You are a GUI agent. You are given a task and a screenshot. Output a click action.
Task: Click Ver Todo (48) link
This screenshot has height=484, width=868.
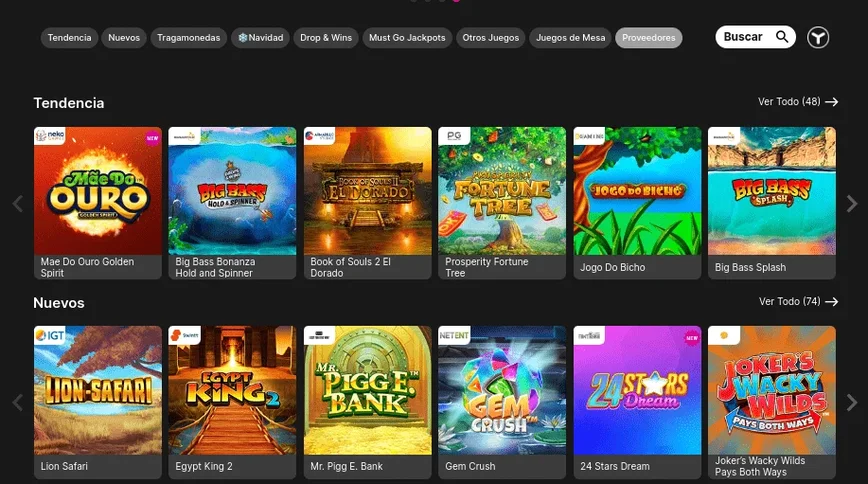(797, 102)
